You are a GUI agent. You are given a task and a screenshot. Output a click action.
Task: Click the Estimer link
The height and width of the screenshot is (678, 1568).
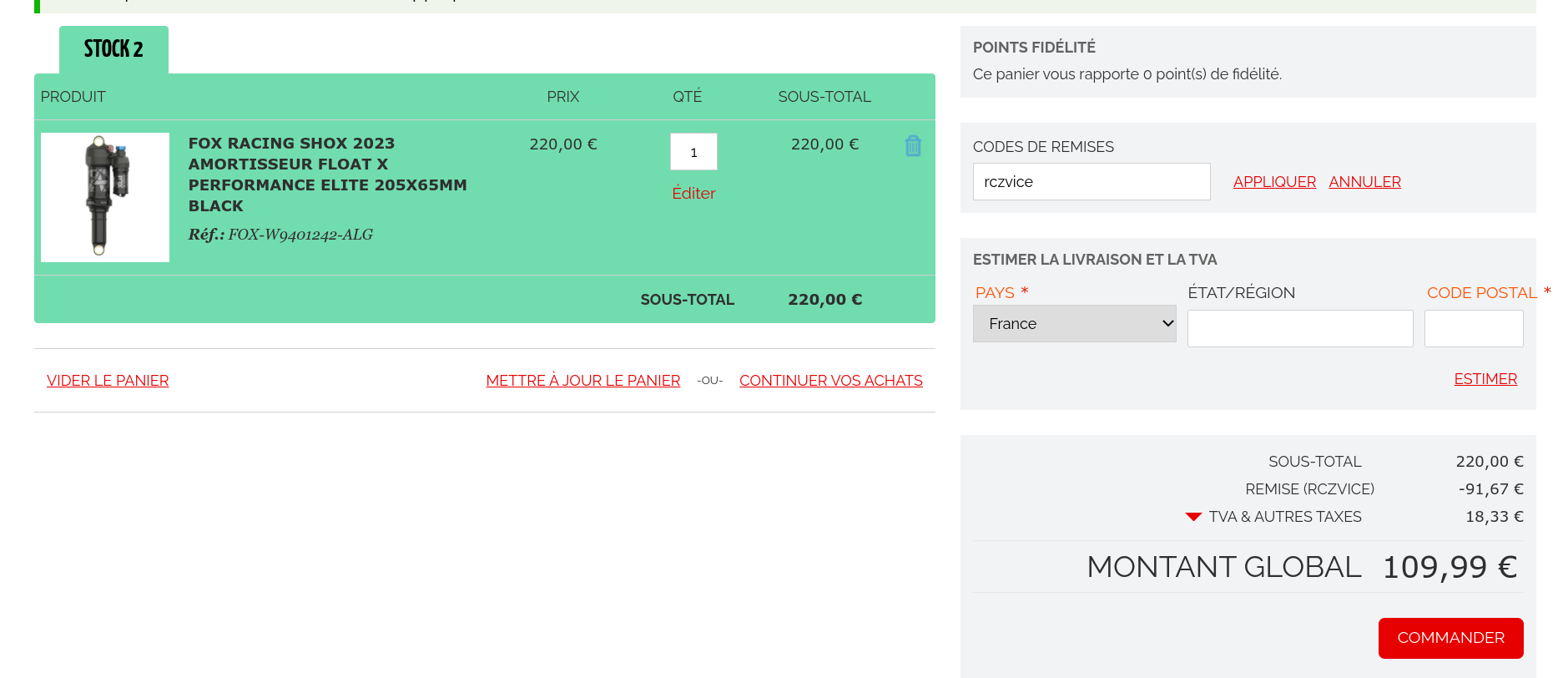point(1485,379)
